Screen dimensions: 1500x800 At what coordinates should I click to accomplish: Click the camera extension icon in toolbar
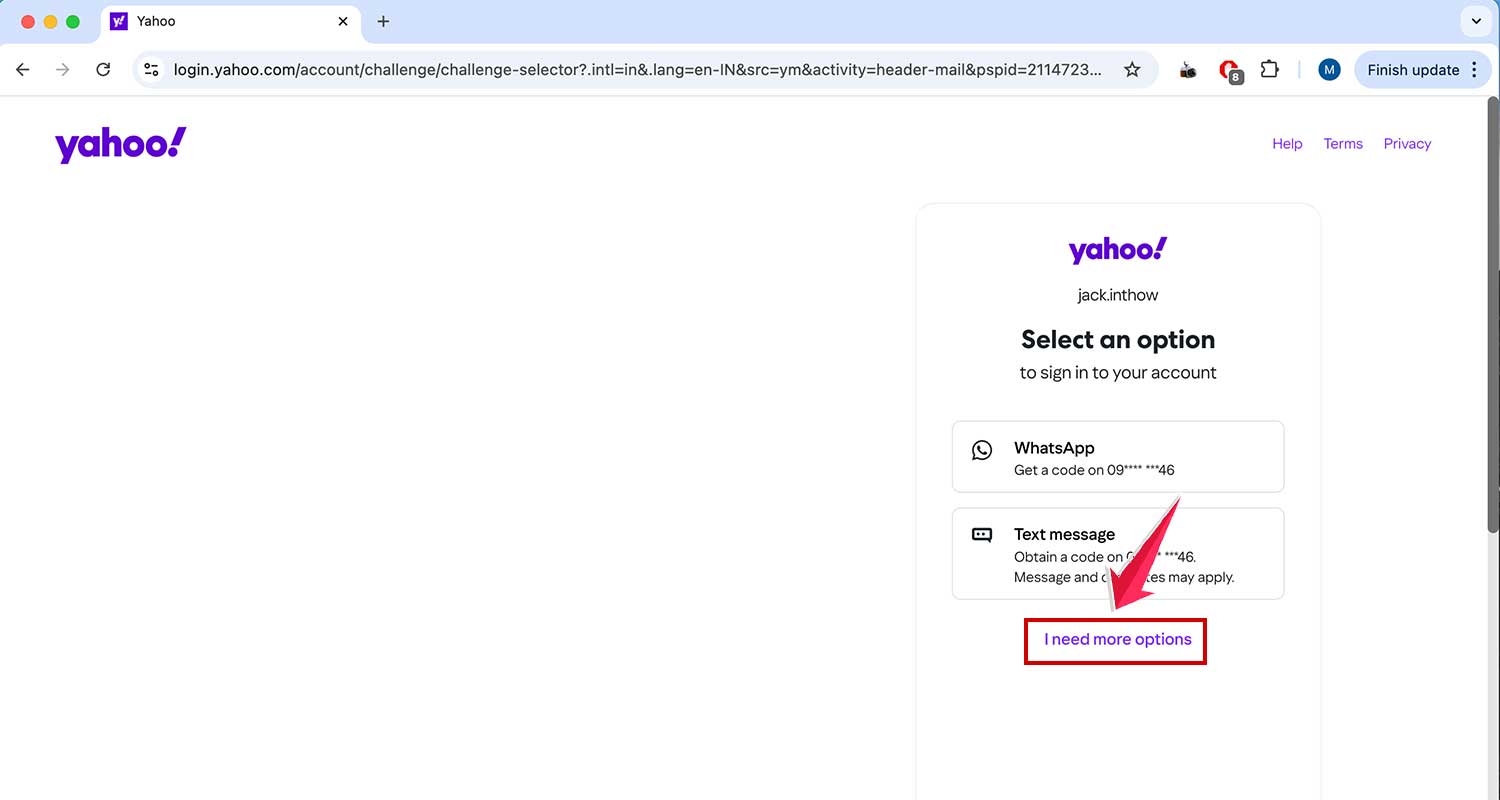pos(1187,69)
